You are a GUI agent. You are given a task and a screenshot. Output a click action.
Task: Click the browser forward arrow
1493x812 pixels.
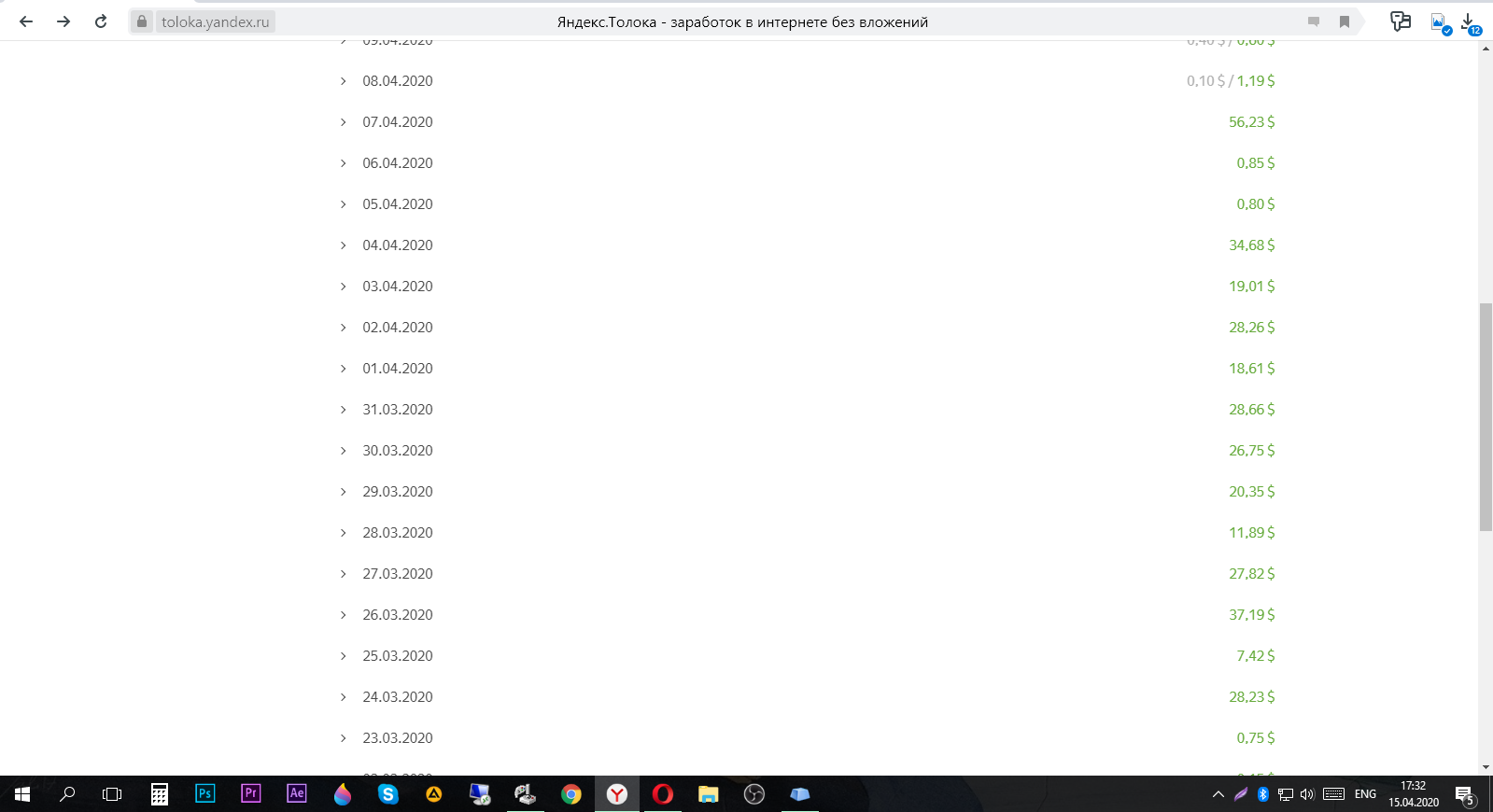63,21
